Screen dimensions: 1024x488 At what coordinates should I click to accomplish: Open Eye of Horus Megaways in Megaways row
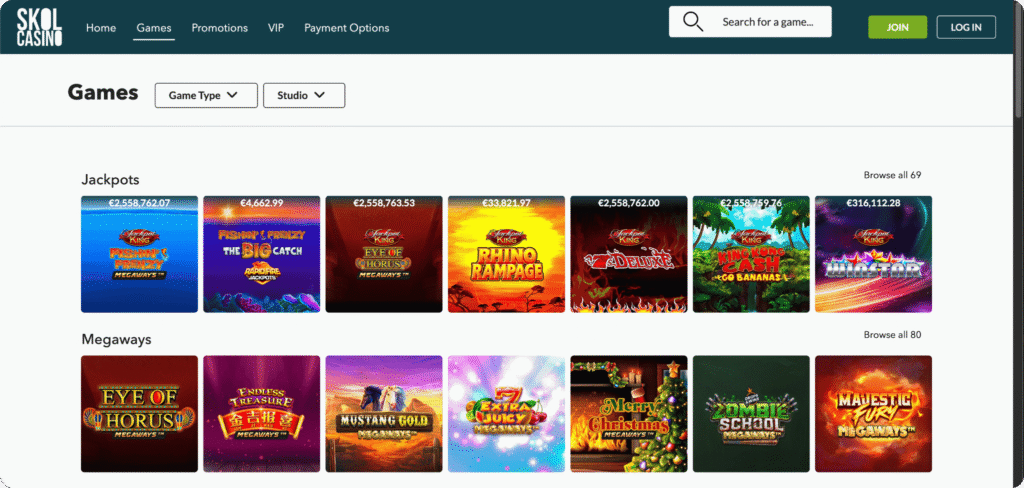pos(139,414)
